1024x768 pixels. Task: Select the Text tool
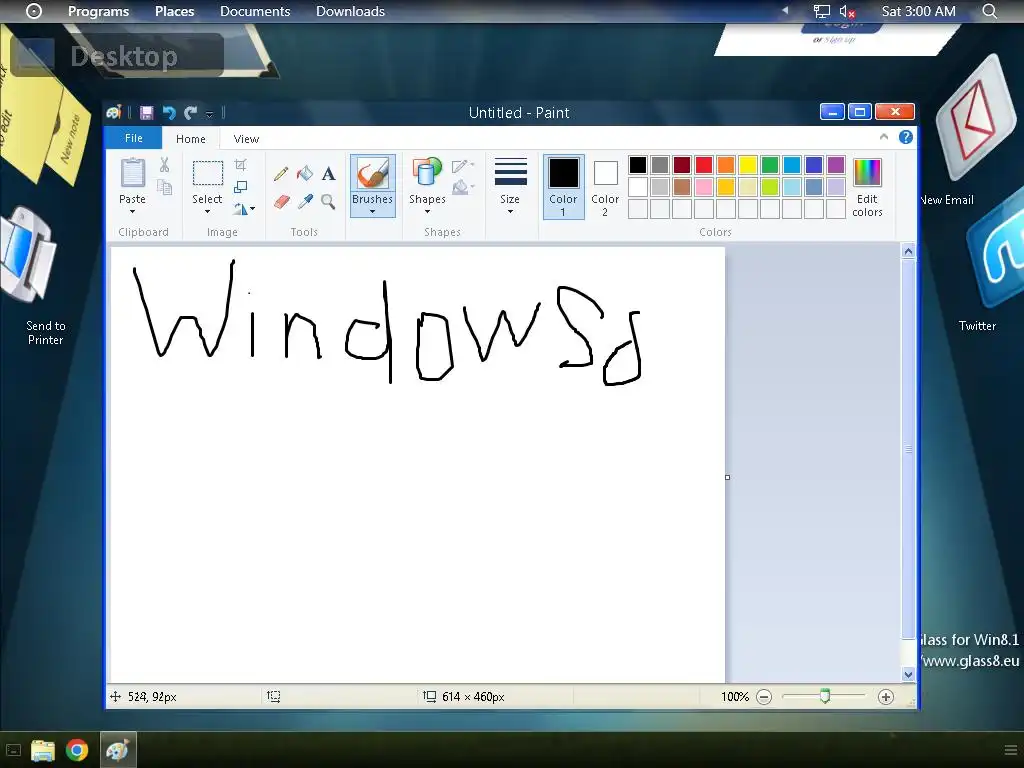click(x=328, y=174)
